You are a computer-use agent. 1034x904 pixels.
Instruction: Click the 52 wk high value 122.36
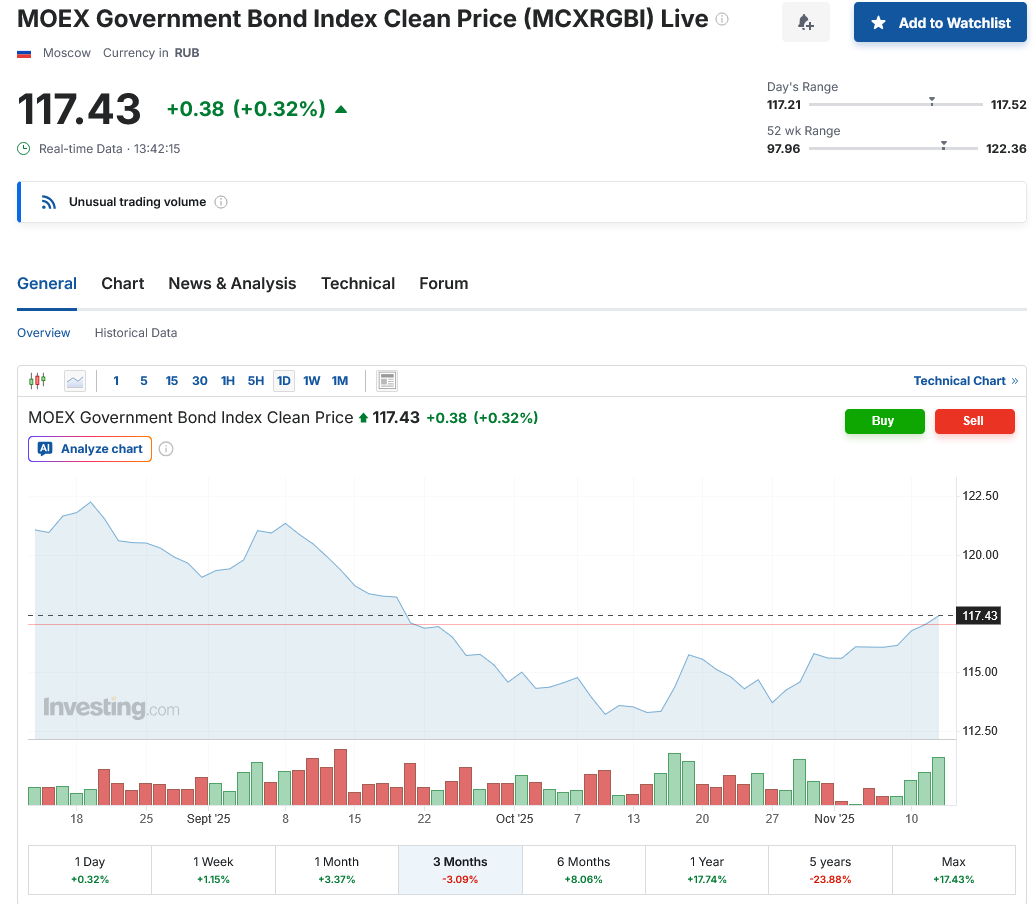pyautogui.click(x=1006, y=149)
